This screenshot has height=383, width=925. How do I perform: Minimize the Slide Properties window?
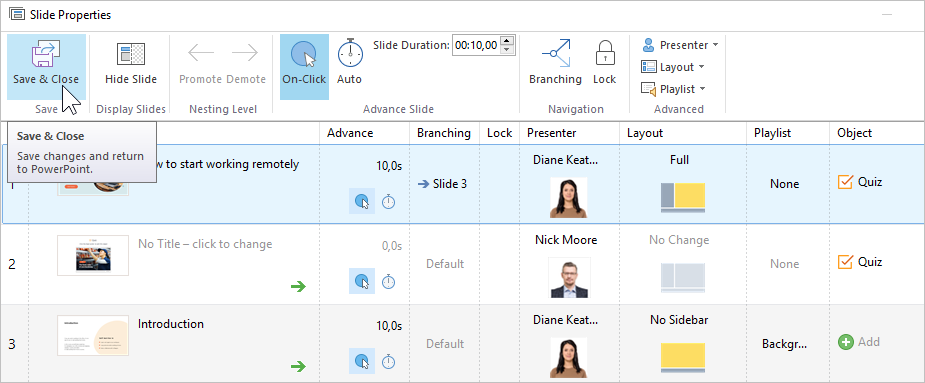click(886, 15)
